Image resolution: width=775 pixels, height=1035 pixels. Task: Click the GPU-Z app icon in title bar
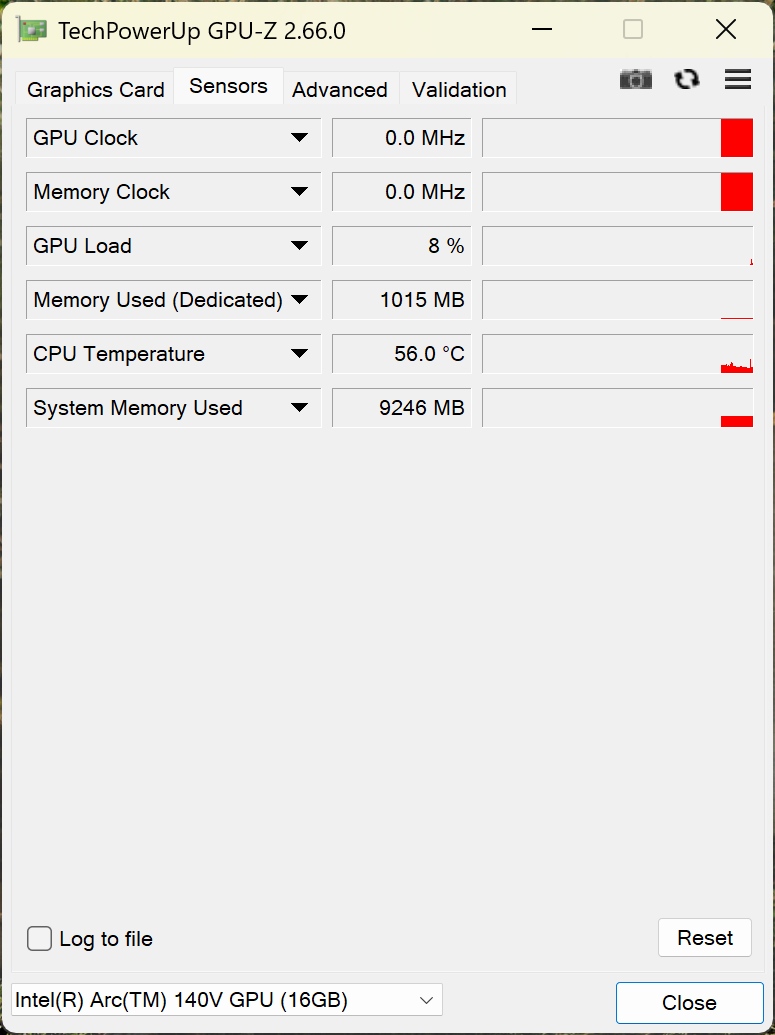pyautogui.click(x=32, y=30)
